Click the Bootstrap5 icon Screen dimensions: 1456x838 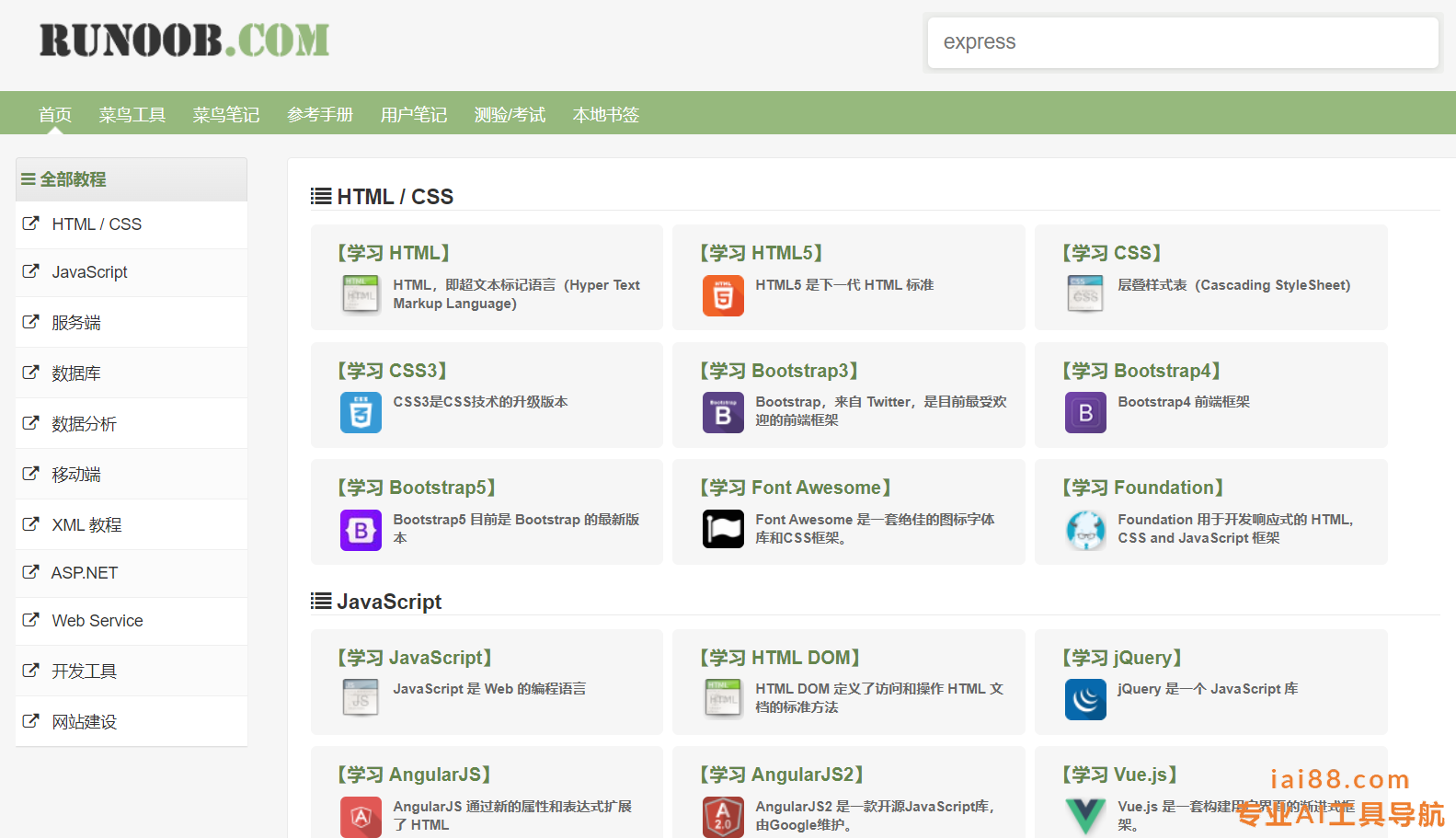pyautogui.click(x=361, y=530)
